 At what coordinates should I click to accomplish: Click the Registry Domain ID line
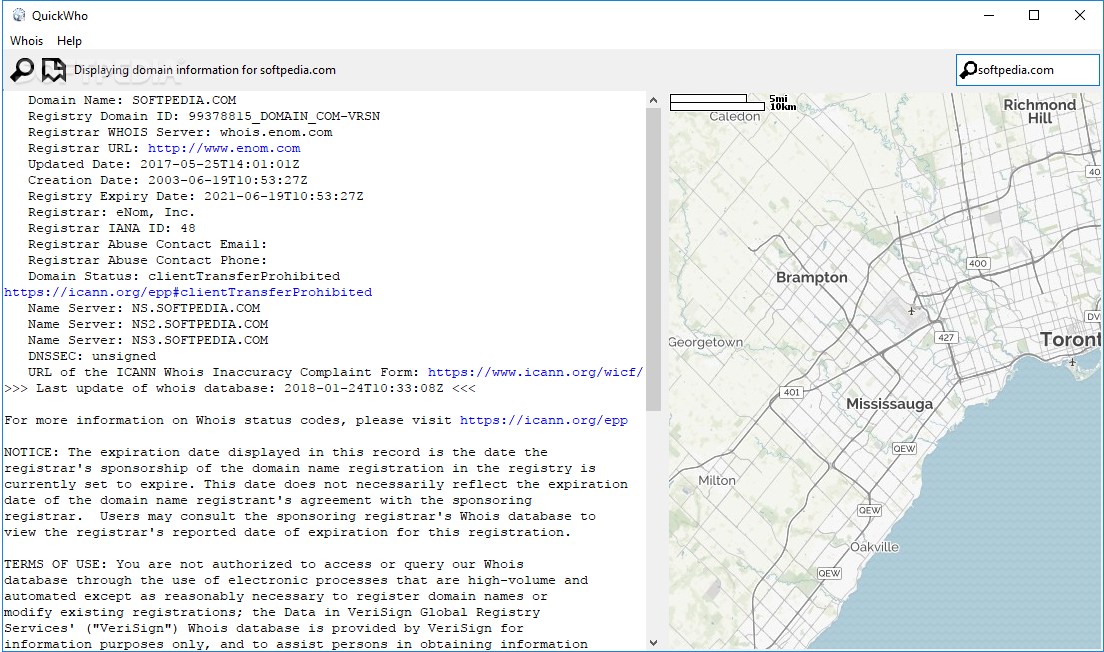203,116
